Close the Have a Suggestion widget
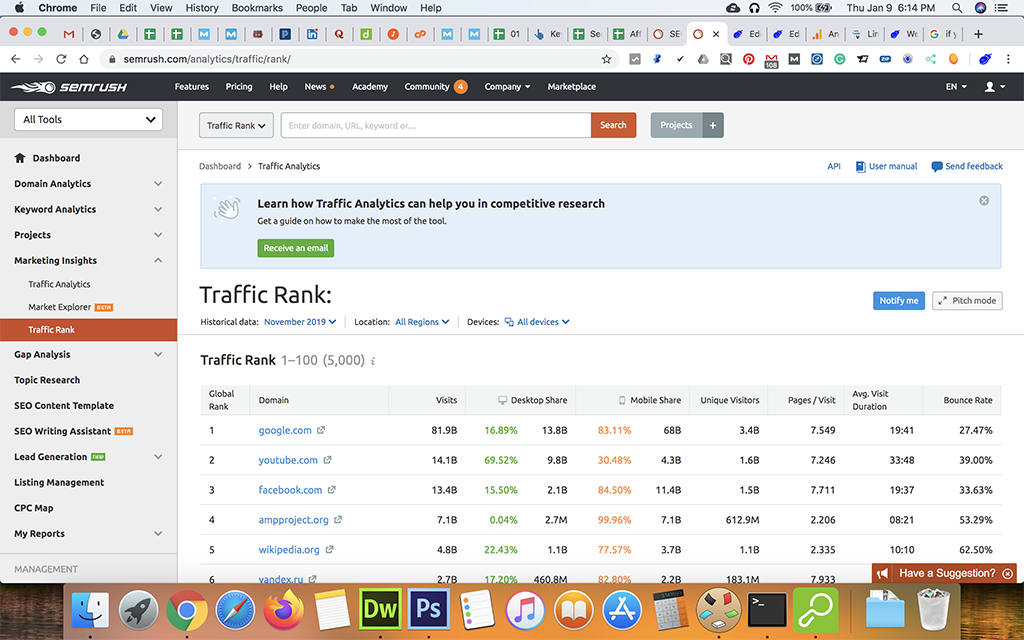 [x=1007, y=573]
